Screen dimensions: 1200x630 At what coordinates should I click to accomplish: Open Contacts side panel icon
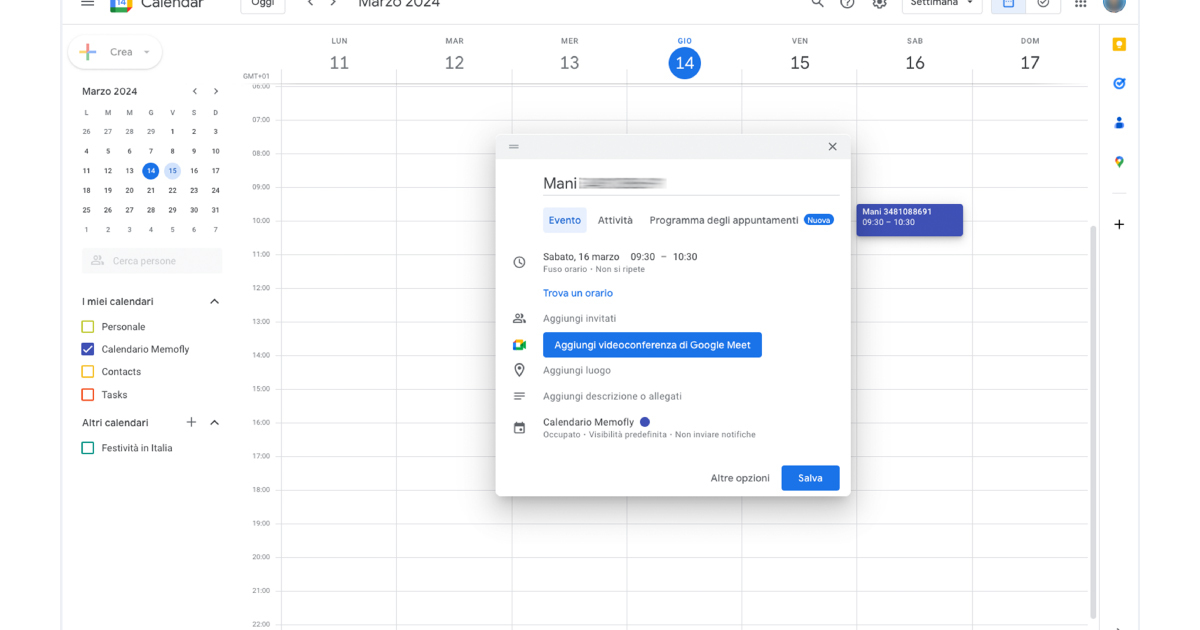pos(1119,123)
